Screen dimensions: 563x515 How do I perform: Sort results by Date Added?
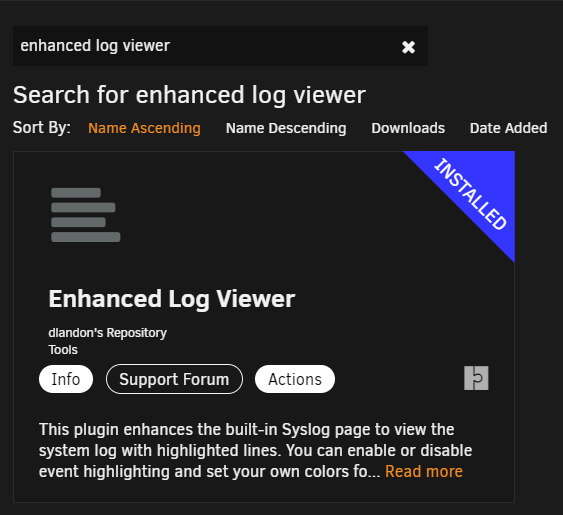coord(508,128)
